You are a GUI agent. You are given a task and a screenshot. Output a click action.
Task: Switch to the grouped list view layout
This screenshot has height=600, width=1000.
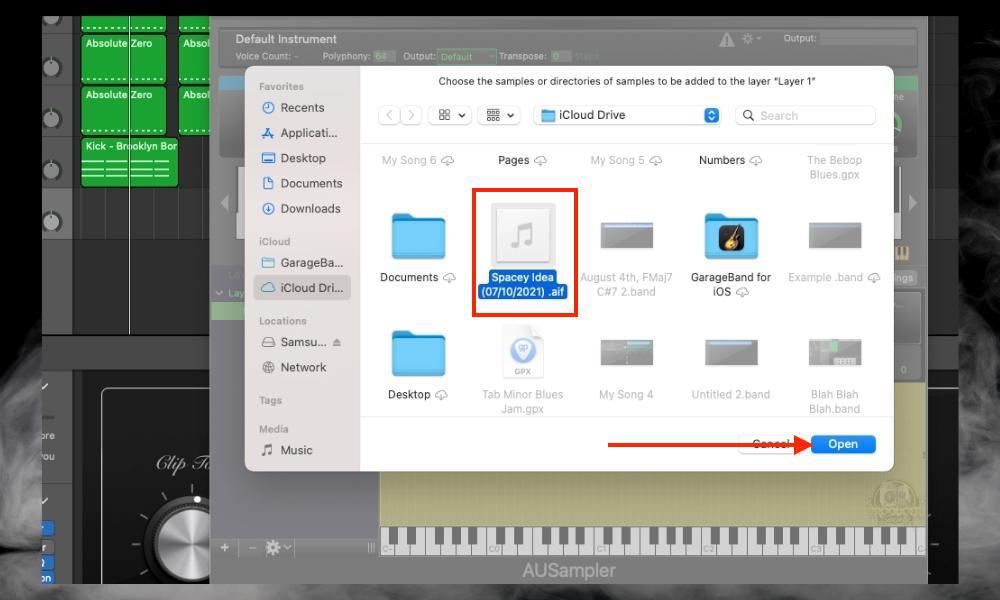[x=493, y=115]
